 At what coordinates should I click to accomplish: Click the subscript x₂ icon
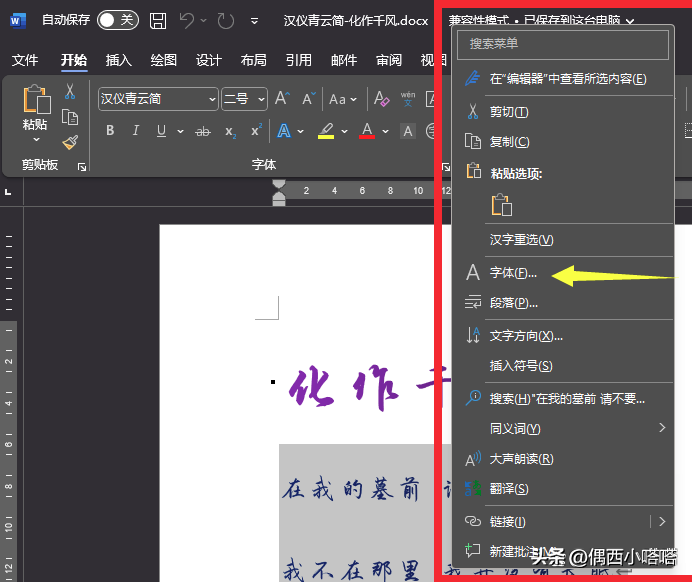click(x=230, y=131)
